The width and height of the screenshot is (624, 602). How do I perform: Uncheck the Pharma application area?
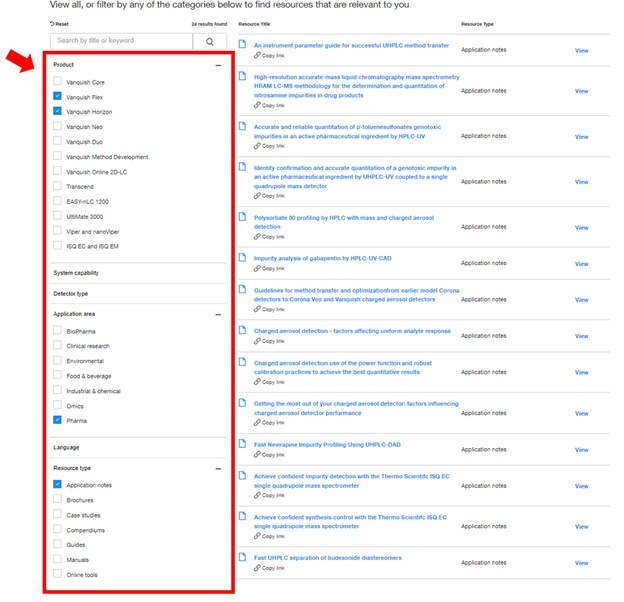(x=57, y=420)
